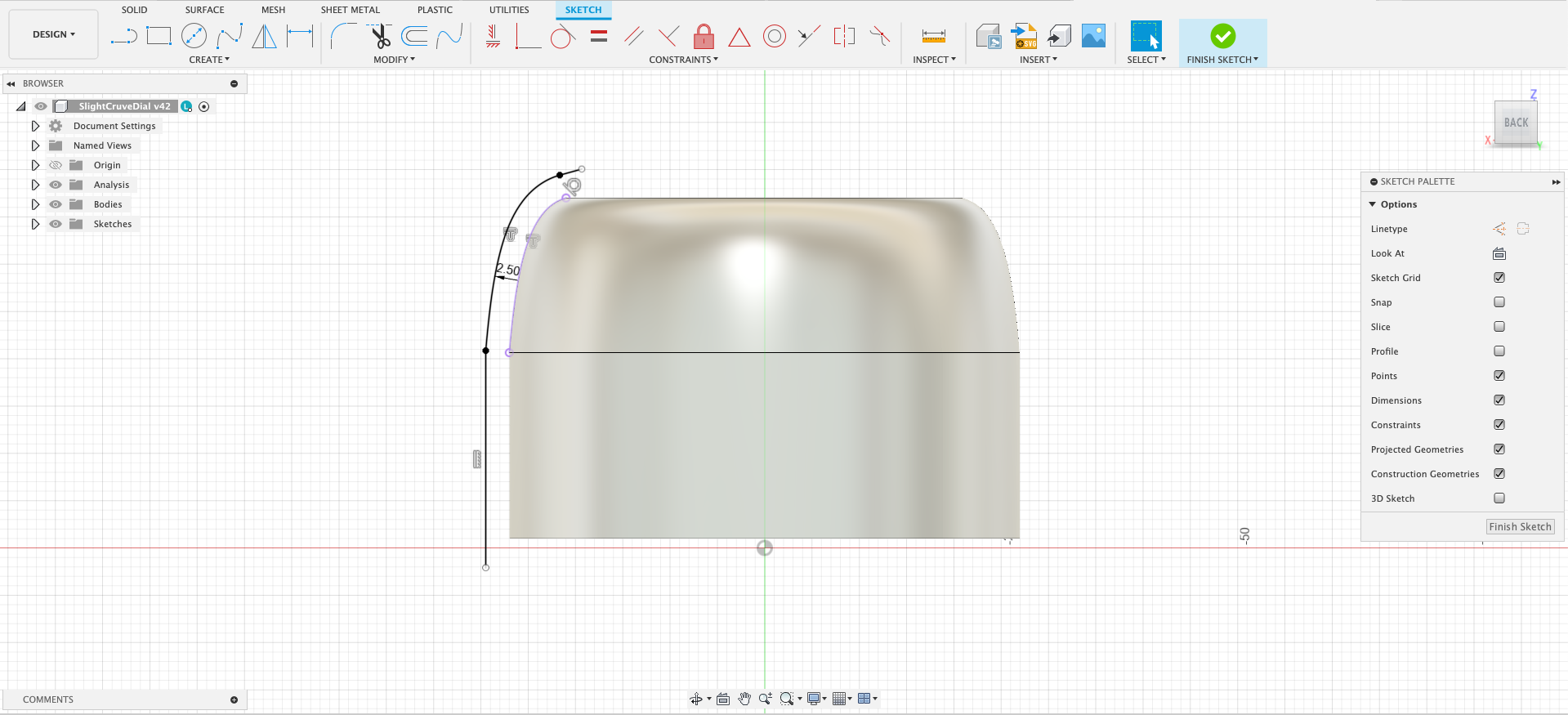Select the 2-point Rectangle tool

tap(159, 36)
